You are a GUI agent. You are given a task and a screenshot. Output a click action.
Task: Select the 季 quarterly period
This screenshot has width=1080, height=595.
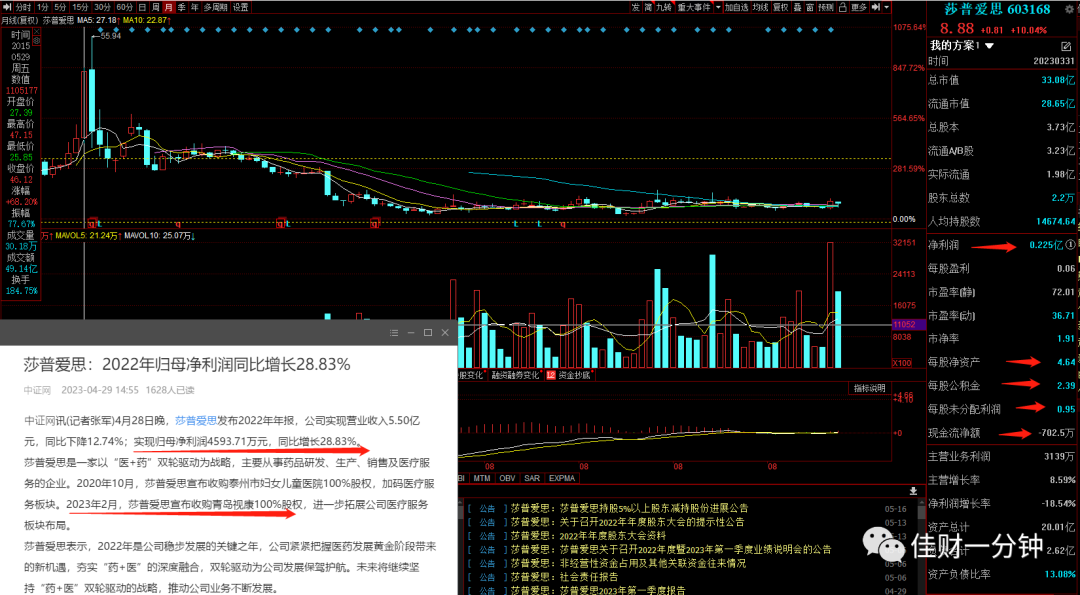pos(181,7)
